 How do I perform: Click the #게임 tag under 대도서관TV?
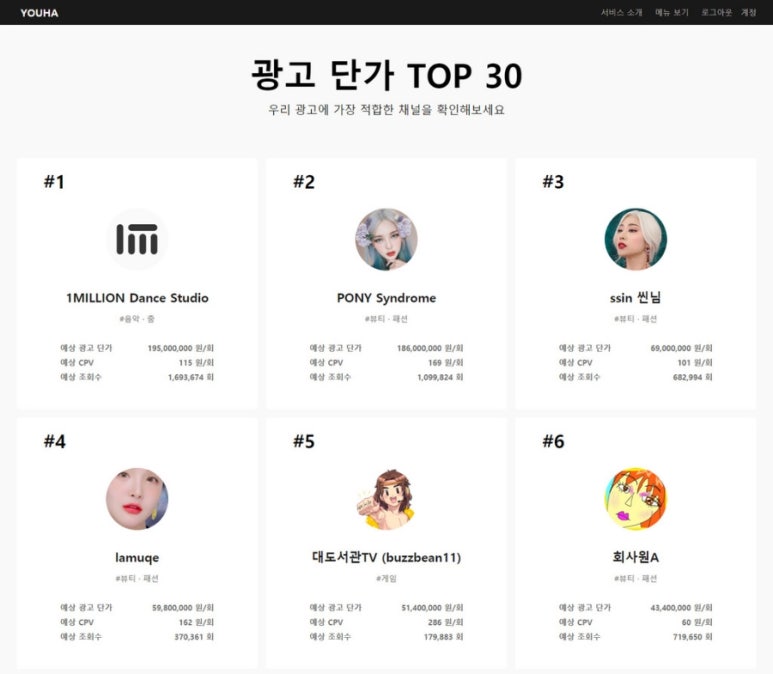pos(386,578)
